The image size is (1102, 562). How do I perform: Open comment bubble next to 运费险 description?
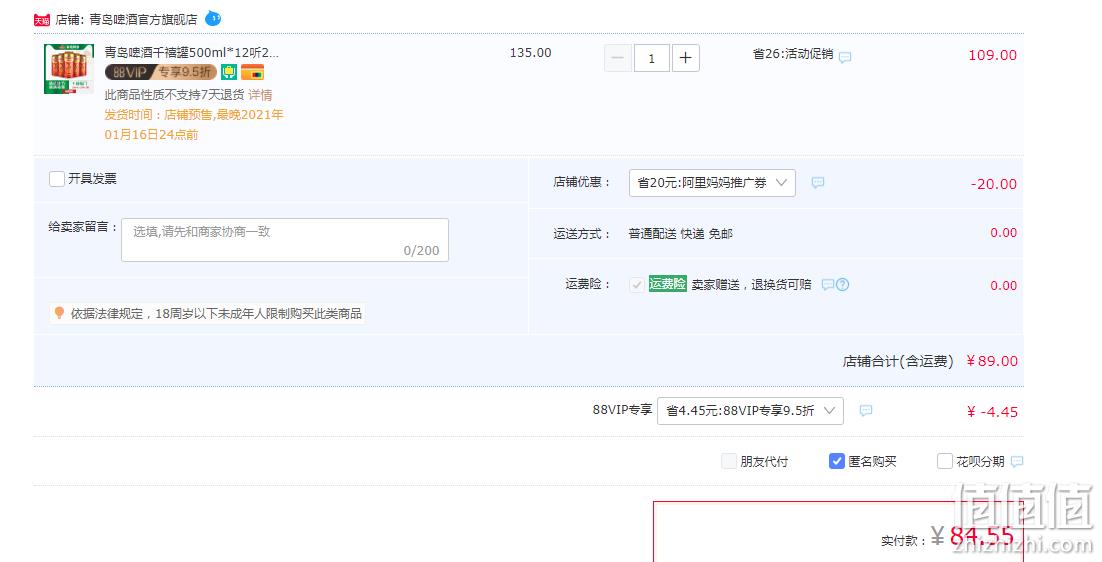coord(828,285)
